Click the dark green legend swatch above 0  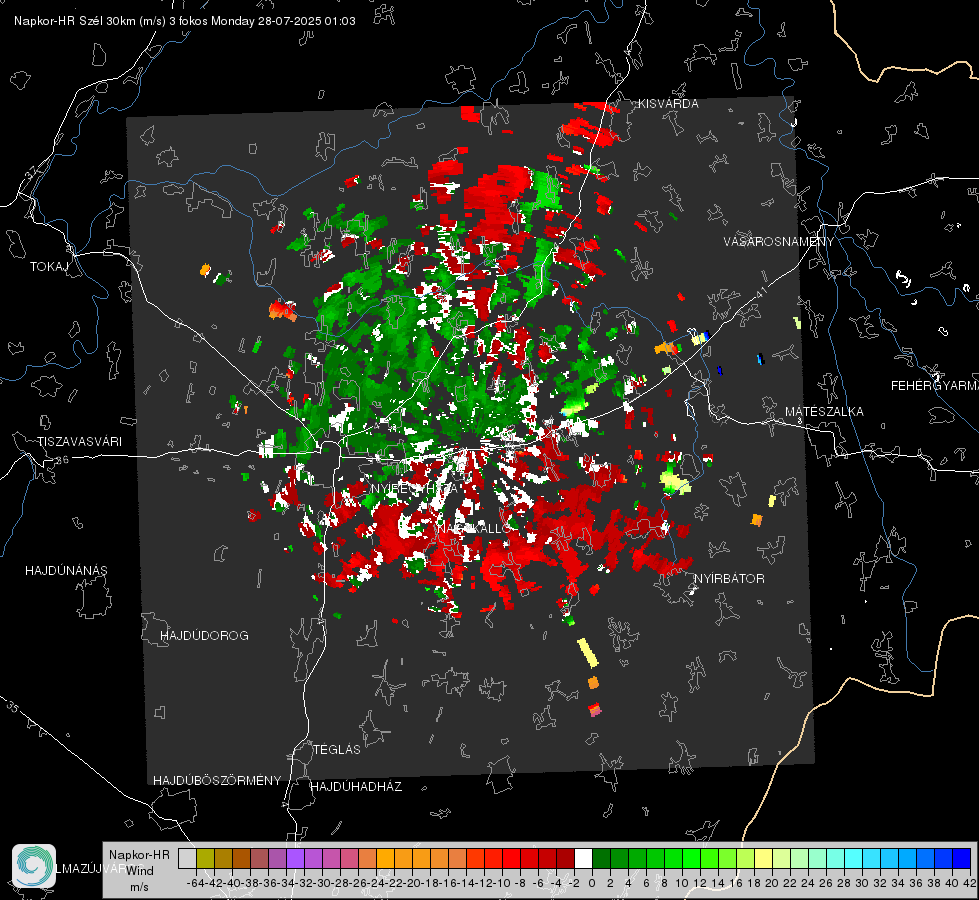coord(601,859)
